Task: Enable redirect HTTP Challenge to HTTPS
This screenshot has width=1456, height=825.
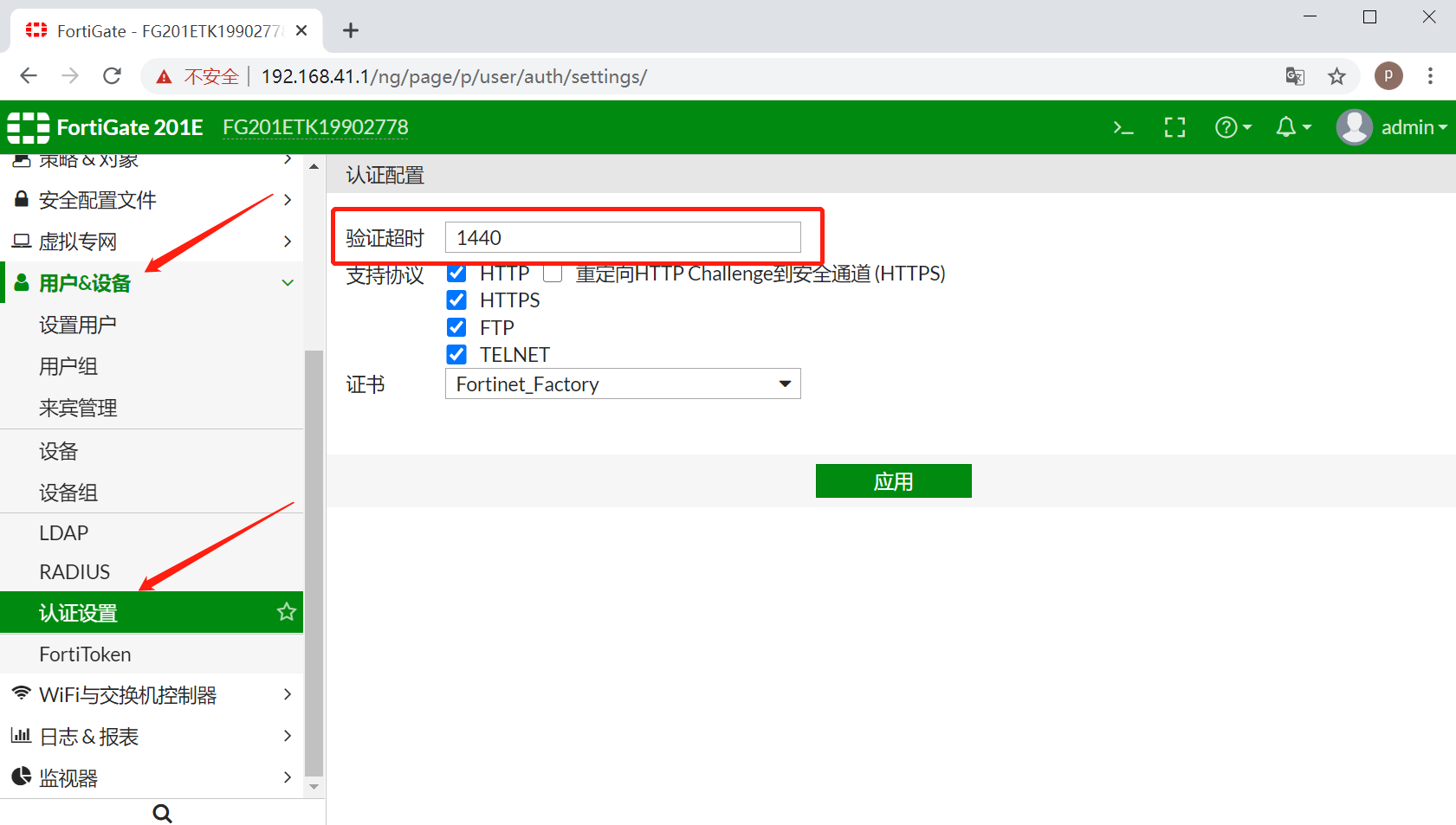Action: [x=553, y=274]
